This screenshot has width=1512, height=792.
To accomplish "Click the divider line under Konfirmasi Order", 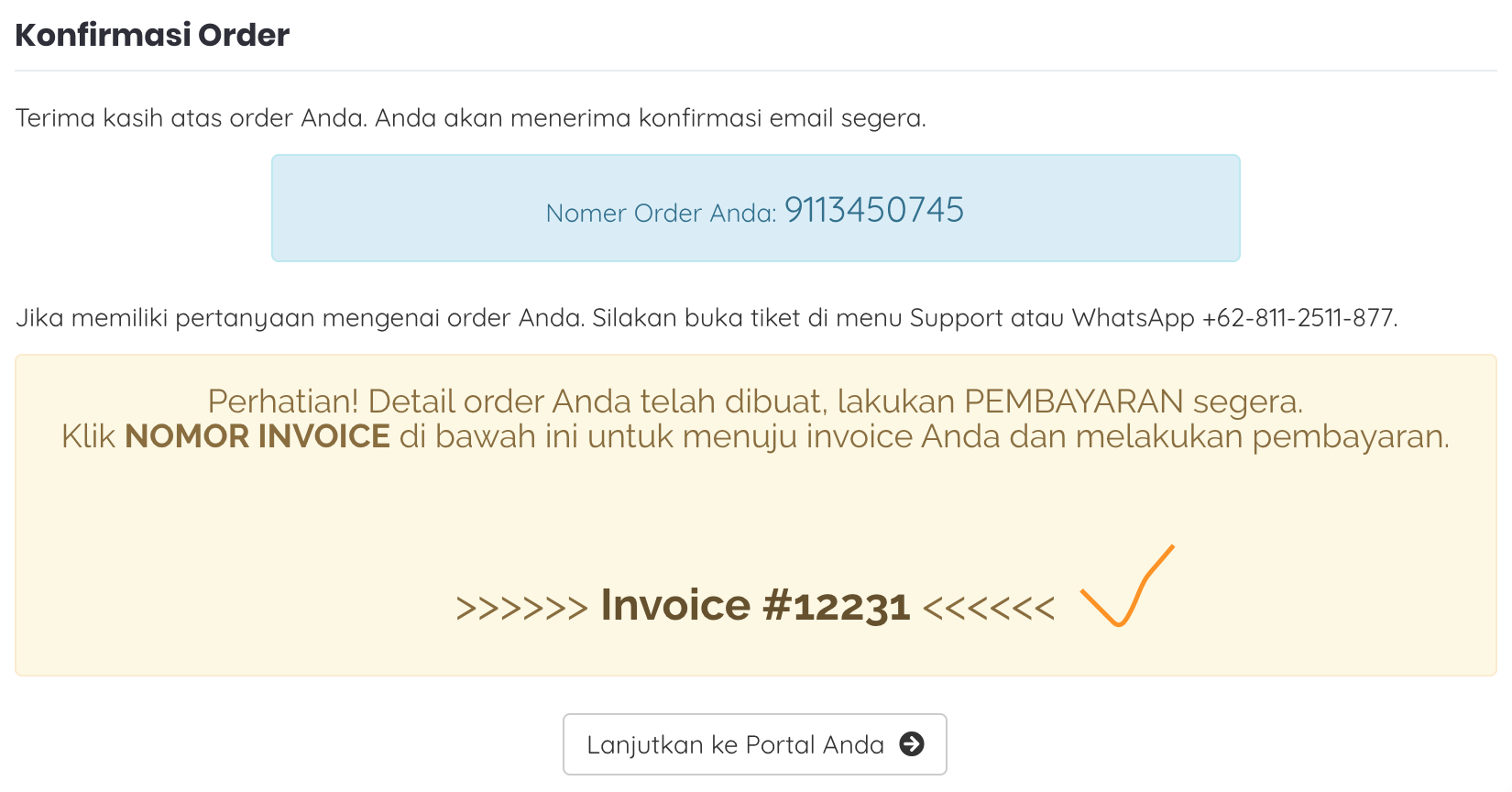I will point(755,71).
